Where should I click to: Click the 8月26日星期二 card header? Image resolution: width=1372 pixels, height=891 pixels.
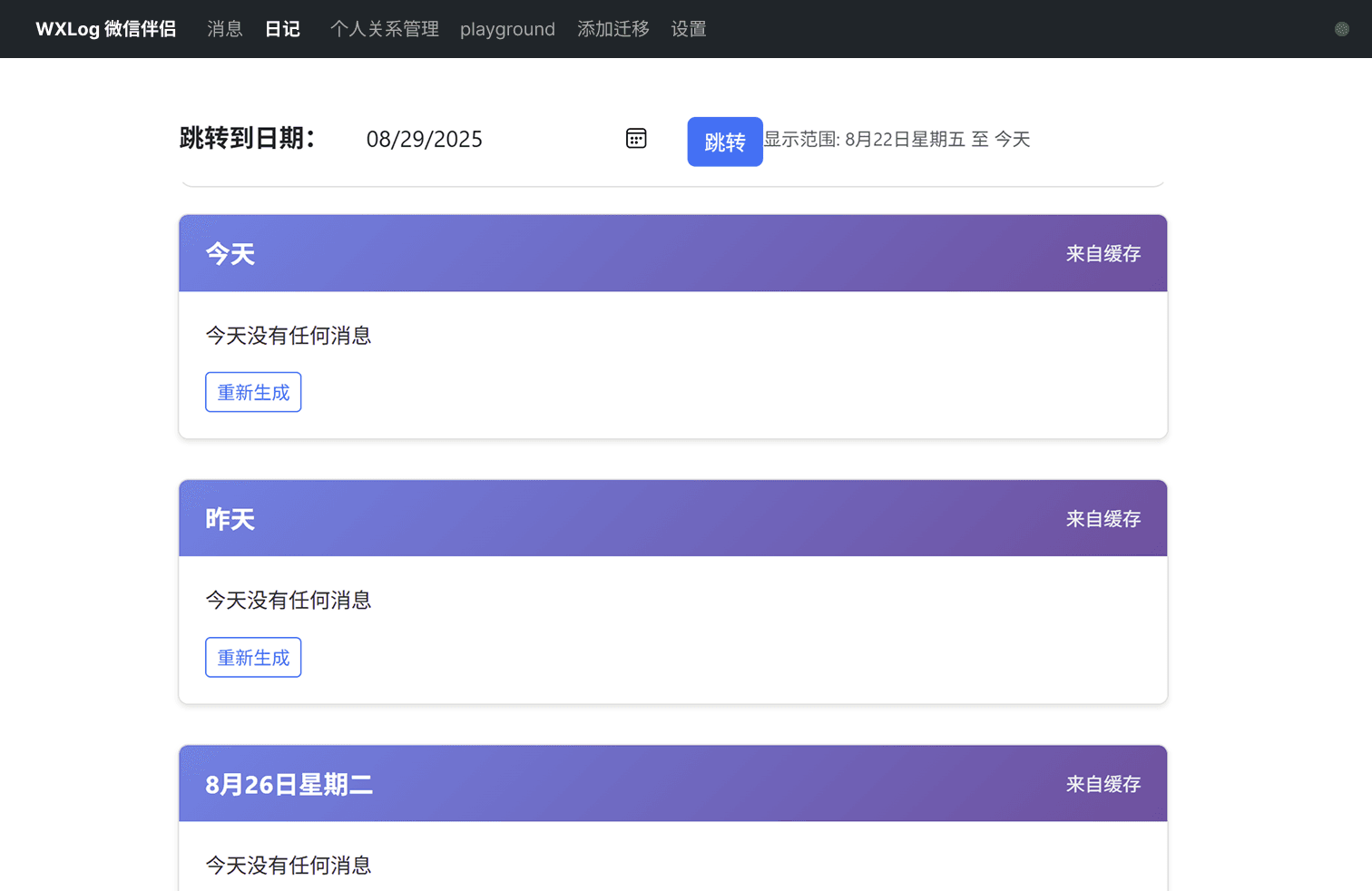click(x=289, y=784)
